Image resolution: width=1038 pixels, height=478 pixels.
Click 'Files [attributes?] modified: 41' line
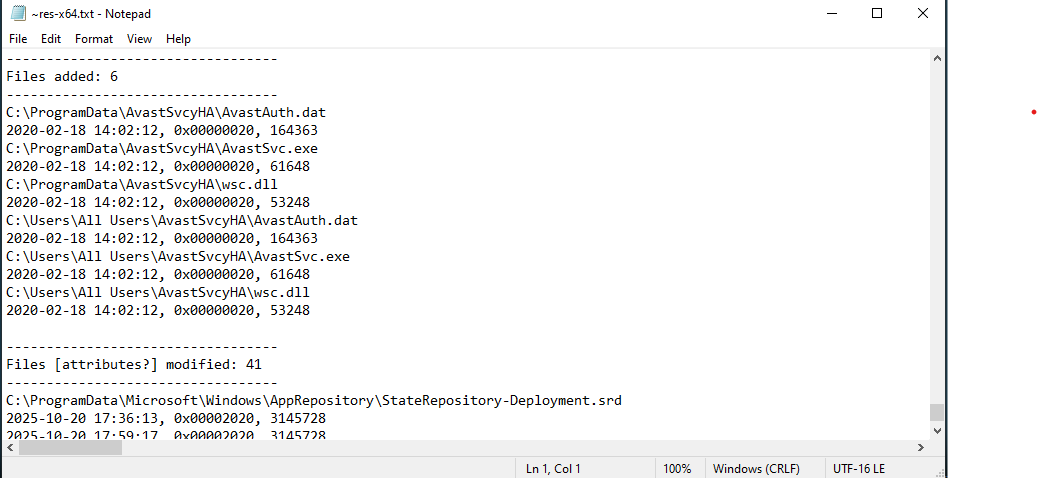(x=134, y=364)
